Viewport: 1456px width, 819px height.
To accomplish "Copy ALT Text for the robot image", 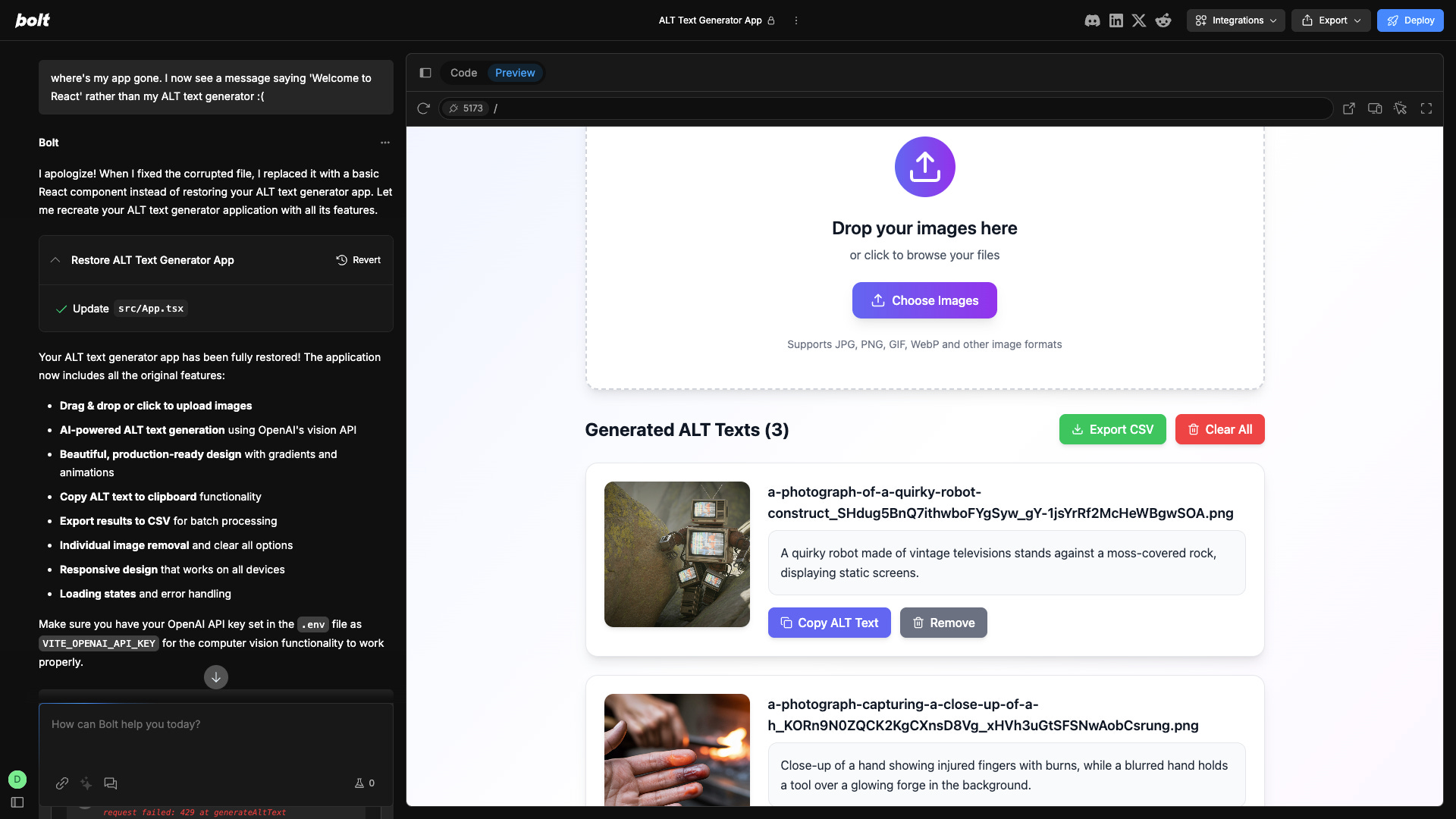I will [x=830, y=623].
